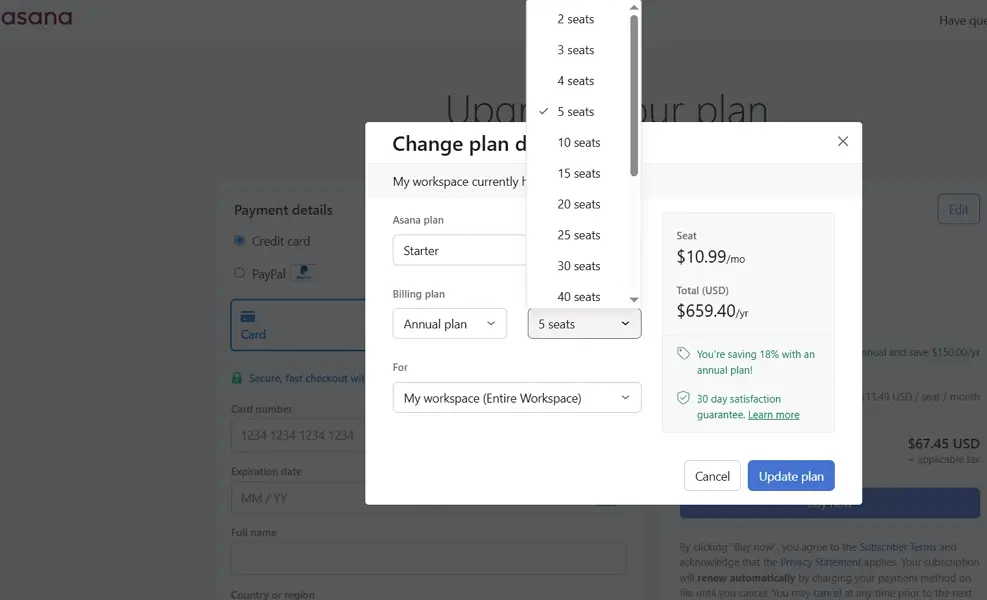
Task: Choose 10 seats from the list
Action: [x=579, y=143]
